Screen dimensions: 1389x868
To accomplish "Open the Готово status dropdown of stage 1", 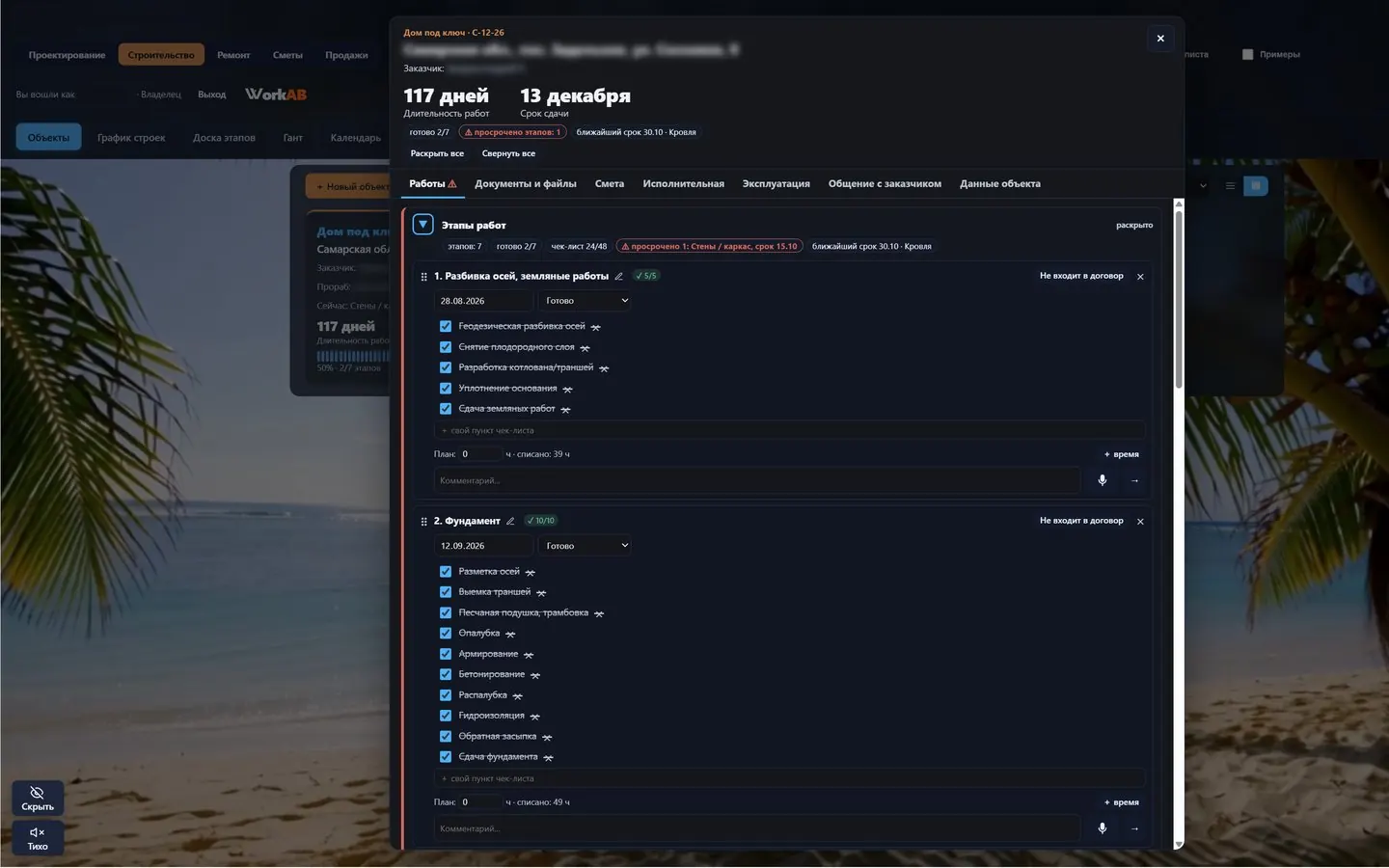I will (x=586, y=301).
